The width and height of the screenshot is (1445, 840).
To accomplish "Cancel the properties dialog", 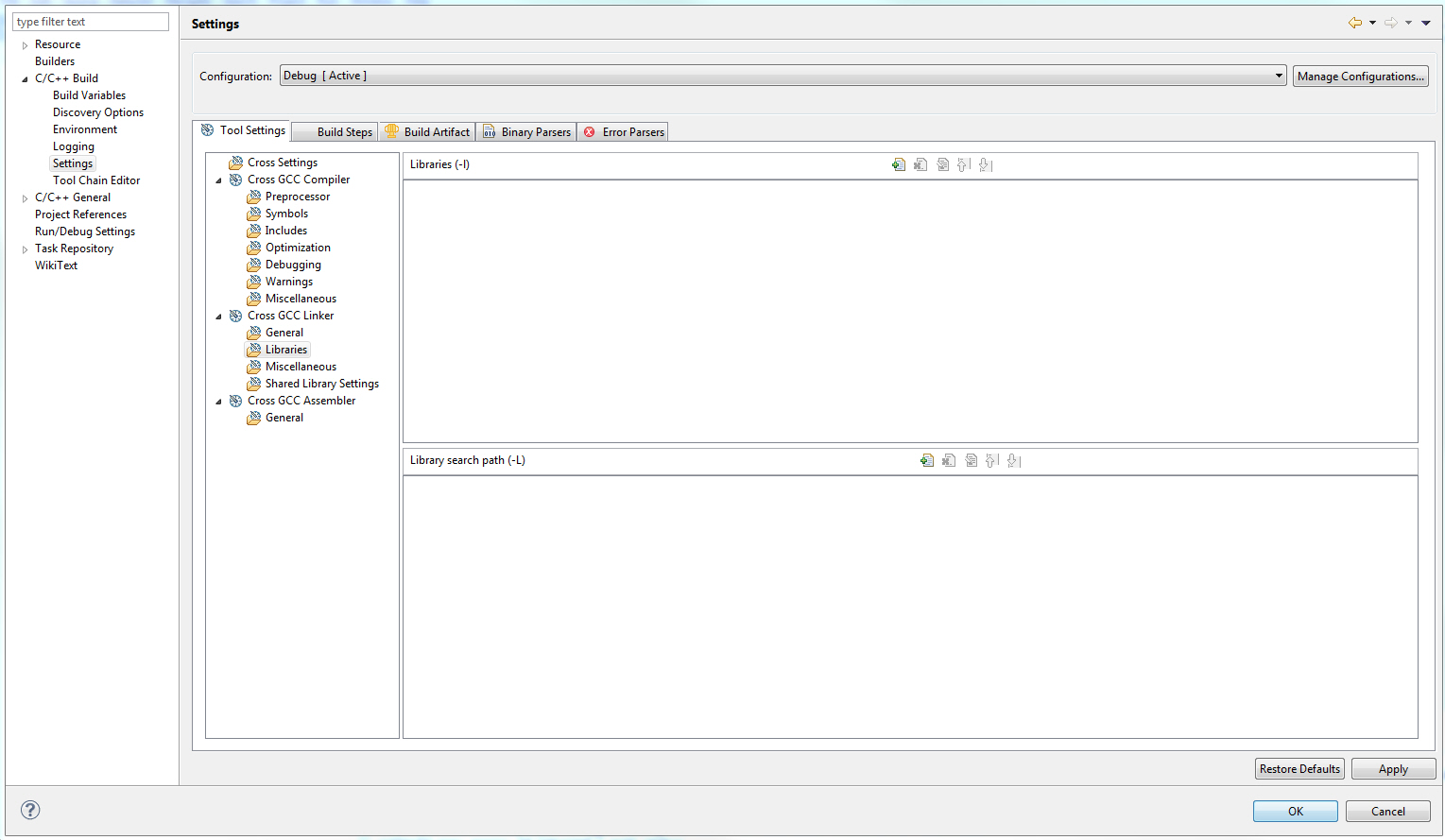I will point(1387,811).
